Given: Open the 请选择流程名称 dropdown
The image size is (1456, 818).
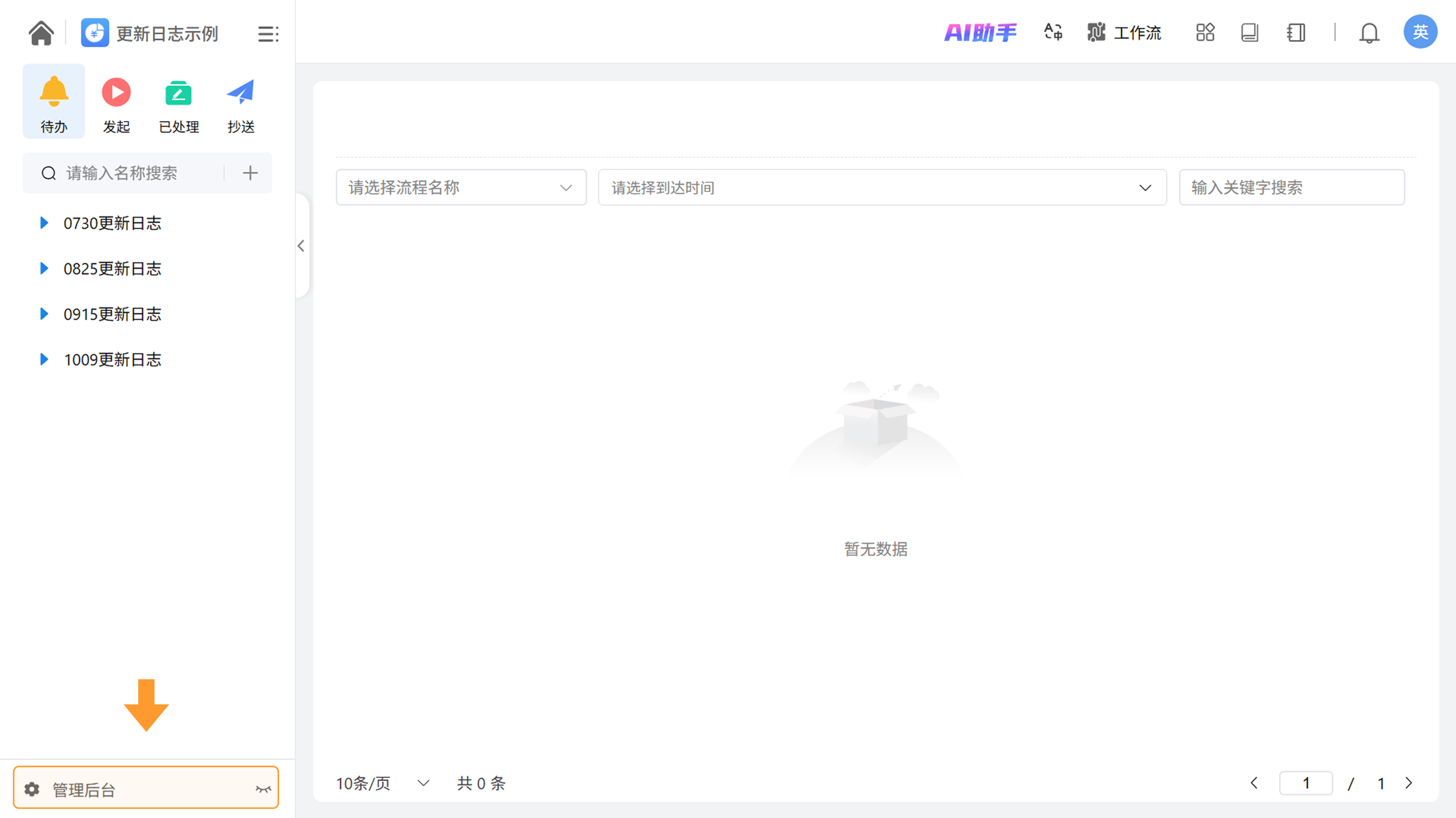Looking at the screenshot, I should point(461,188).
